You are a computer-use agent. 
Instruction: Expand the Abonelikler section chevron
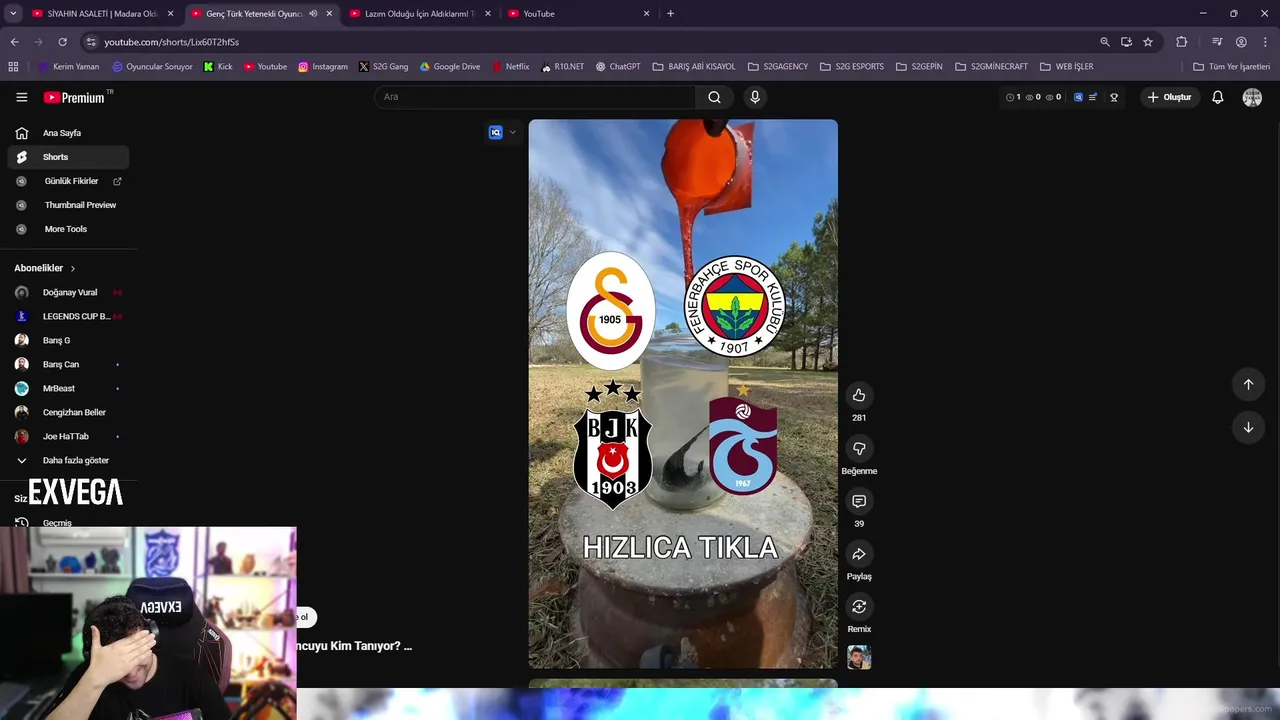click(x=72, y=268)
